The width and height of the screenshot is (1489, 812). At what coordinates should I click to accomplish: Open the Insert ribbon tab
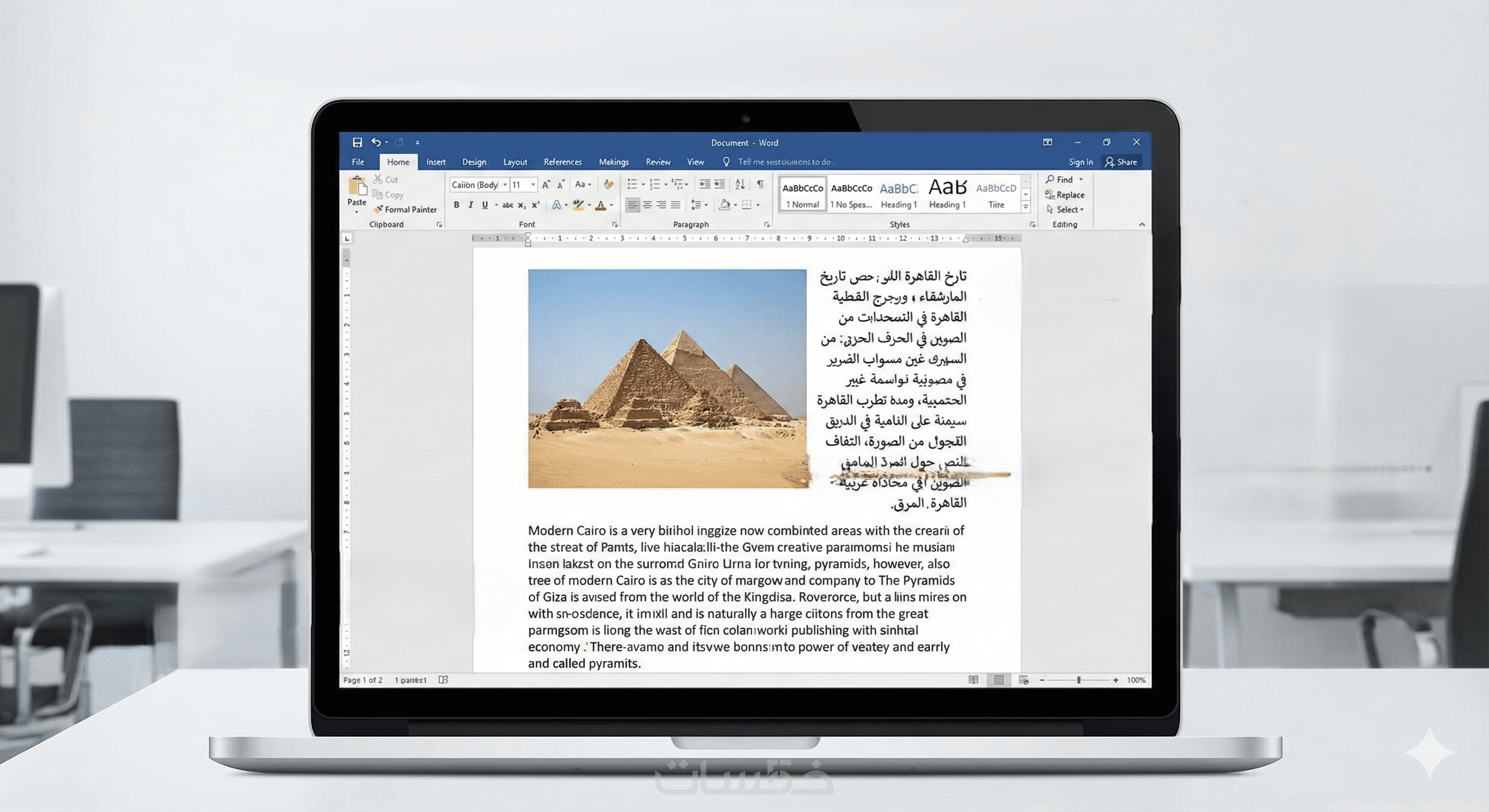pos(436,162)
